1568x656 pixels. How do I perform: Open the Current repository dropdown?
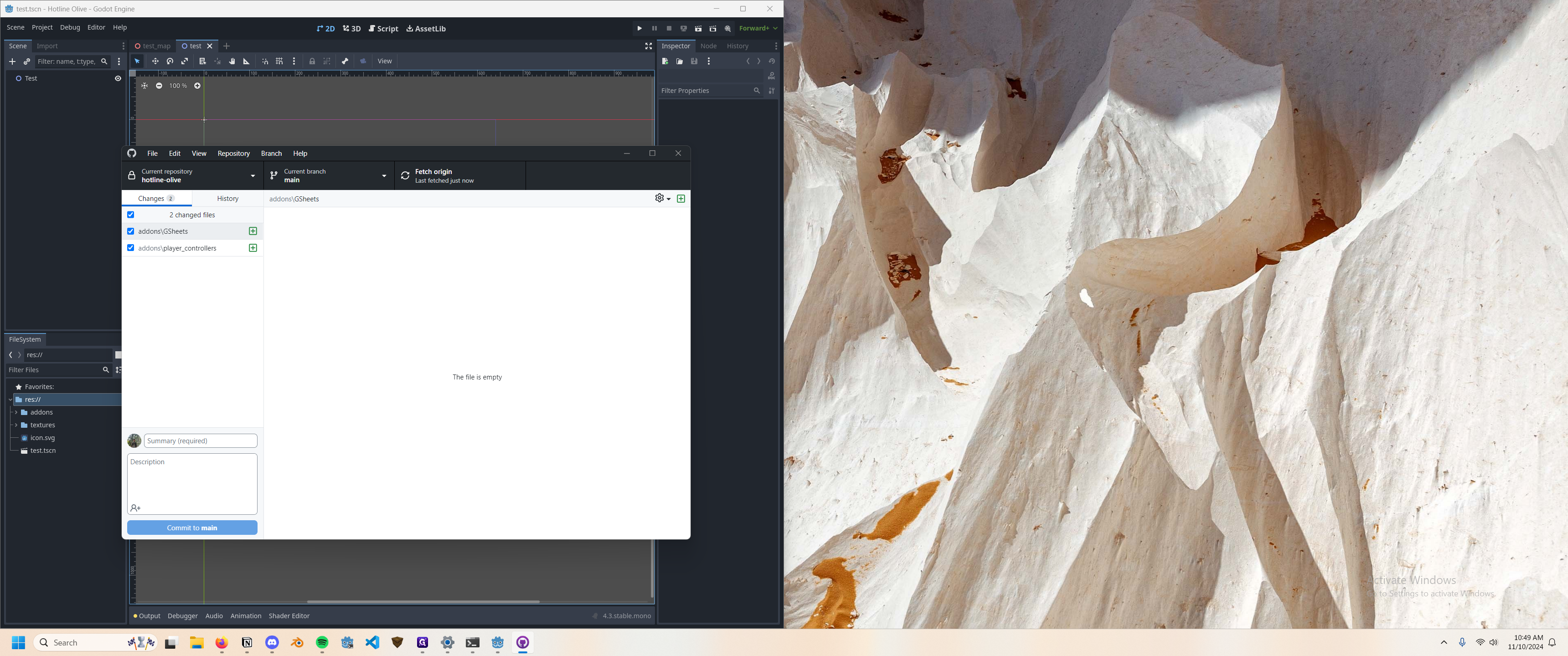point(193,176)
